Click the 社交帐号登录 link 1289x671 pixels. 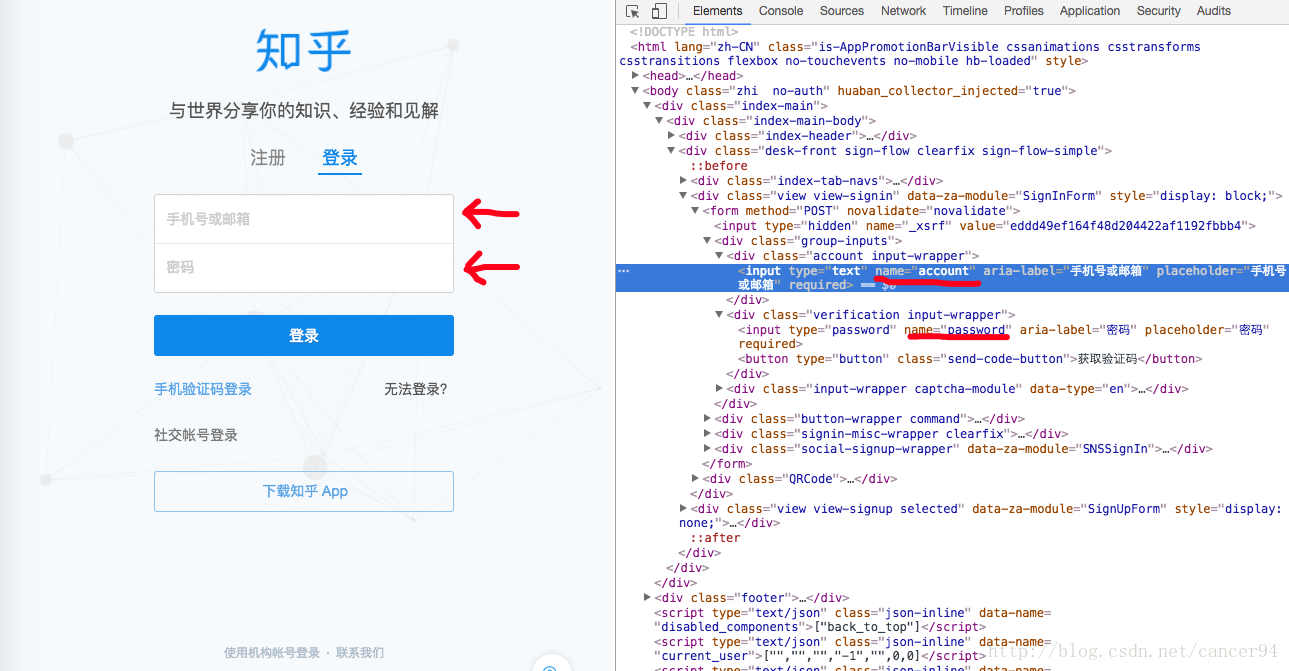196,435
